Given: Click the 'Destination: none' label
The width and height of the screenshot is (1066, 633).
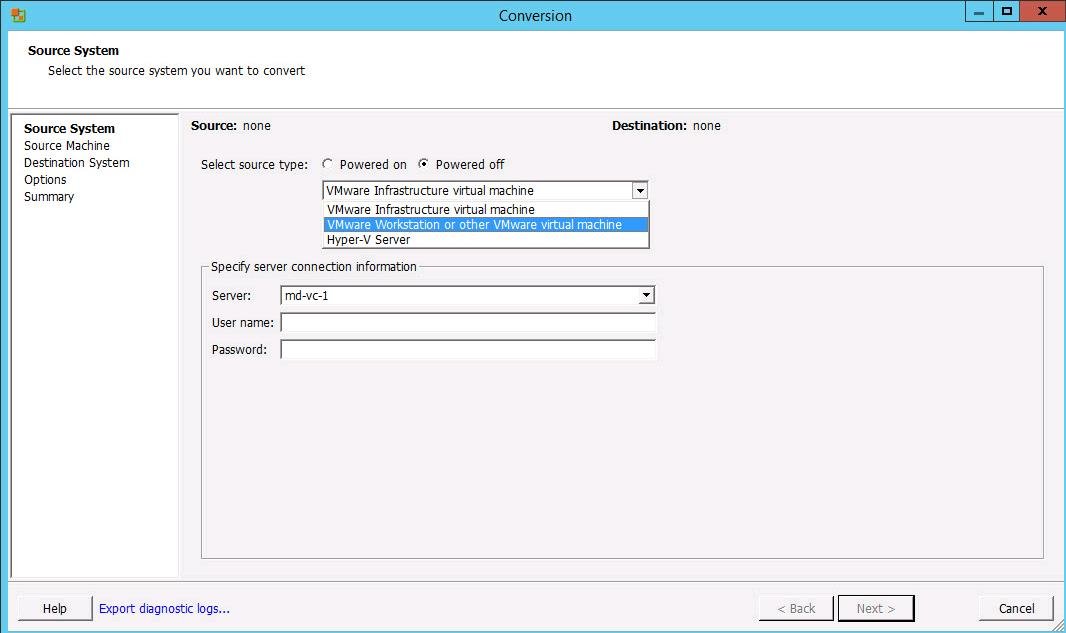Looking at the screenshot, I should [x=666, y=126].
